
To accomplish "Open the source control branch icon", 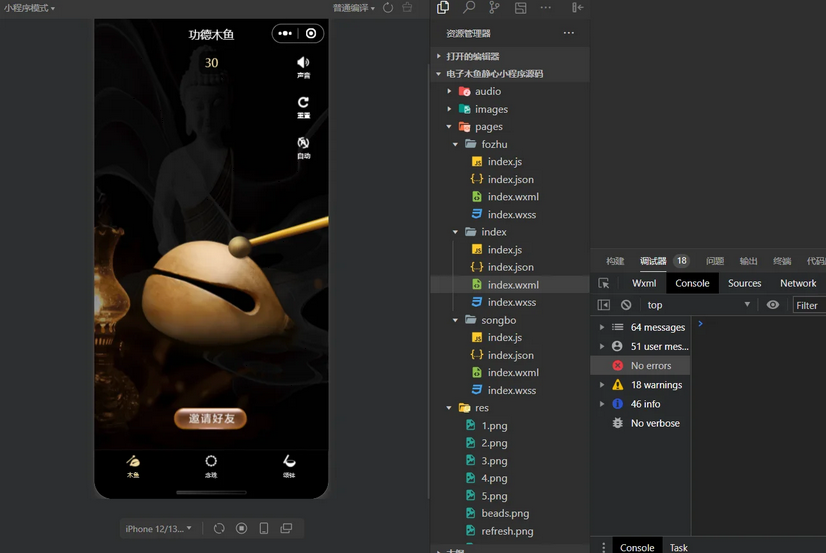I will pyautogui.click(x=494, y=8).
